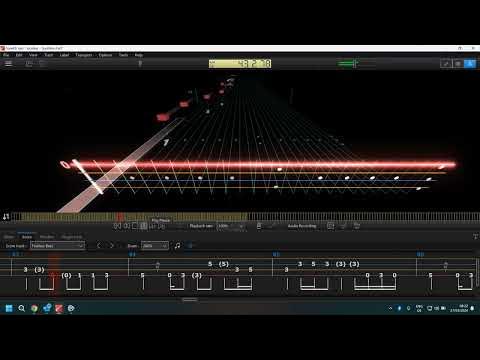Open the Help menu
480x360 pixels.
coord(139,55)
